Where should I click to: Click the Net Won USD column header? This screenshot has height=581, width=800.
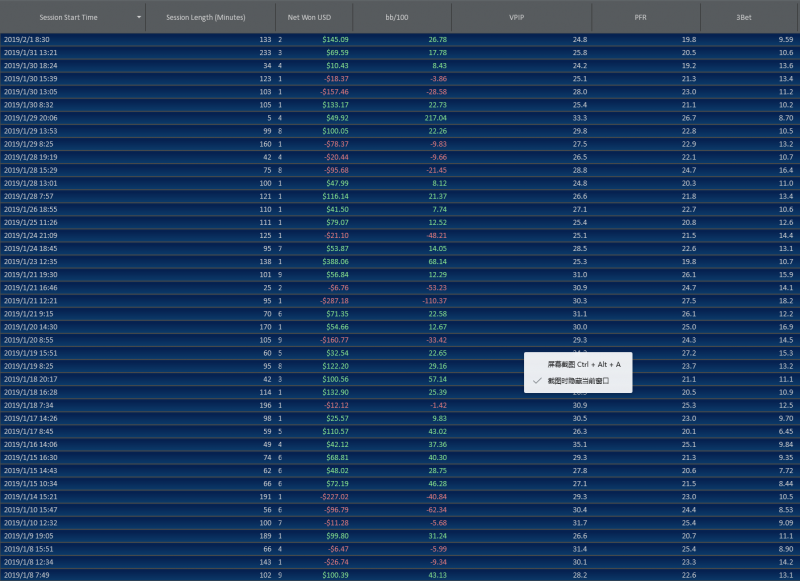point(308,18)
